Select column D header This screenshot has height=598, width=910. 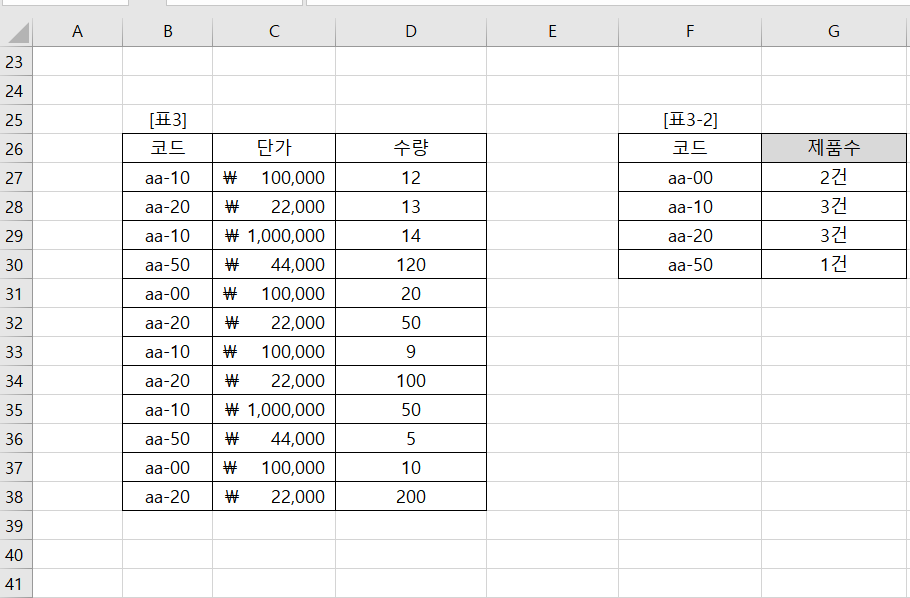(x=411, y=31)
